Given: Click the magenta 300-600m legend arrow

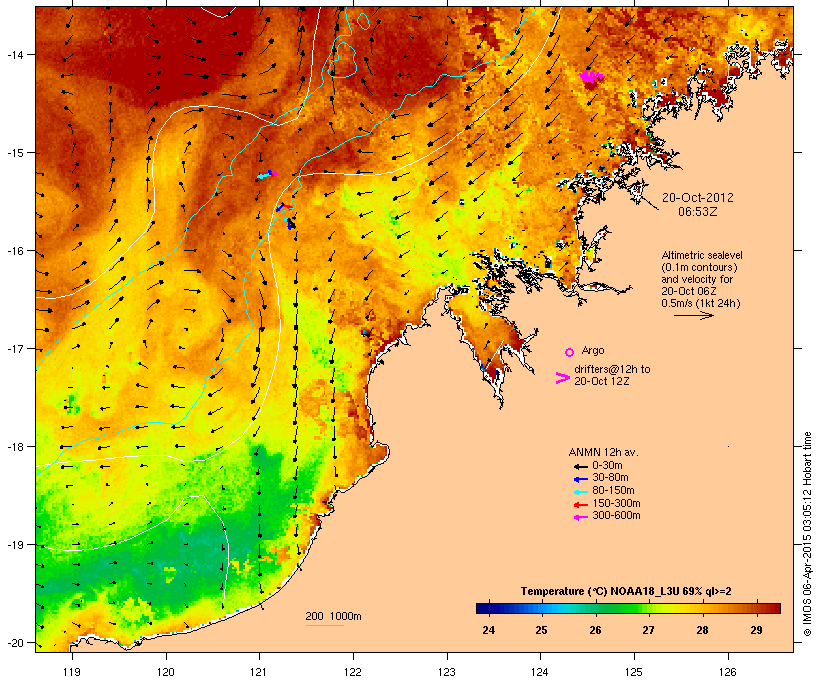Looking at the screenshot, I should tap(580, 517).
